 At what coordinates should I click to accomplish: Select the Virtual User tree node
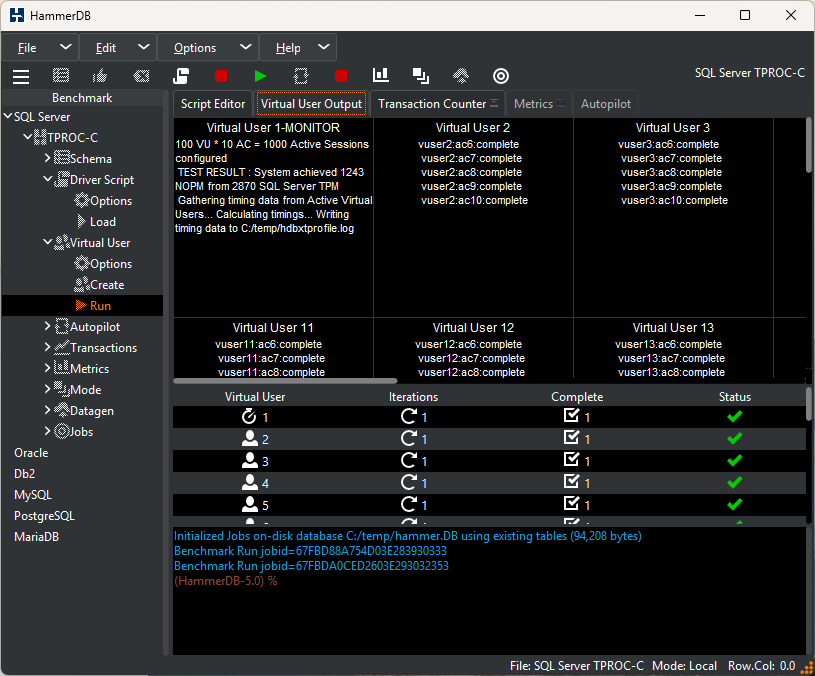pos(100,243)
